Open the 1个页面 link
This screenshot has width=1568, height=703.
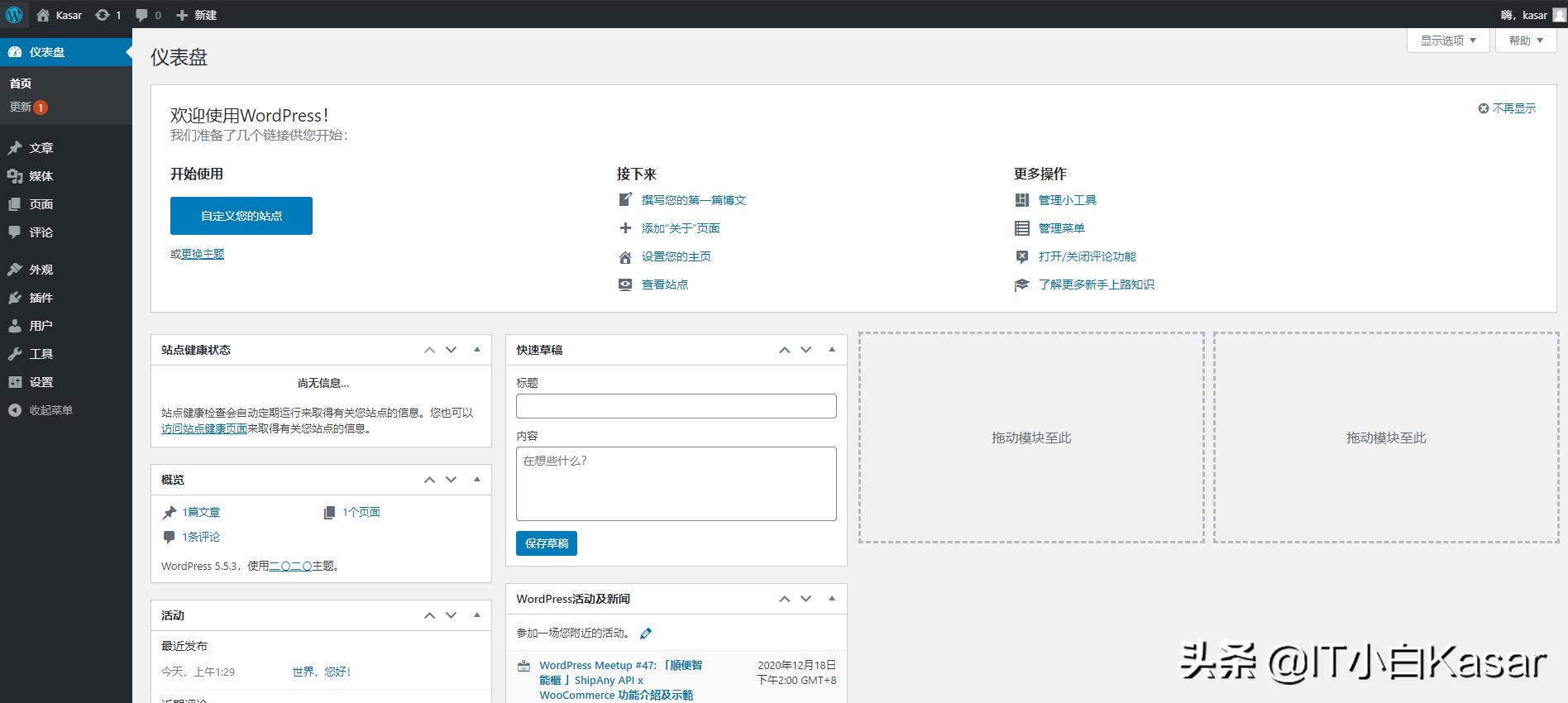(x=361, y=512)
